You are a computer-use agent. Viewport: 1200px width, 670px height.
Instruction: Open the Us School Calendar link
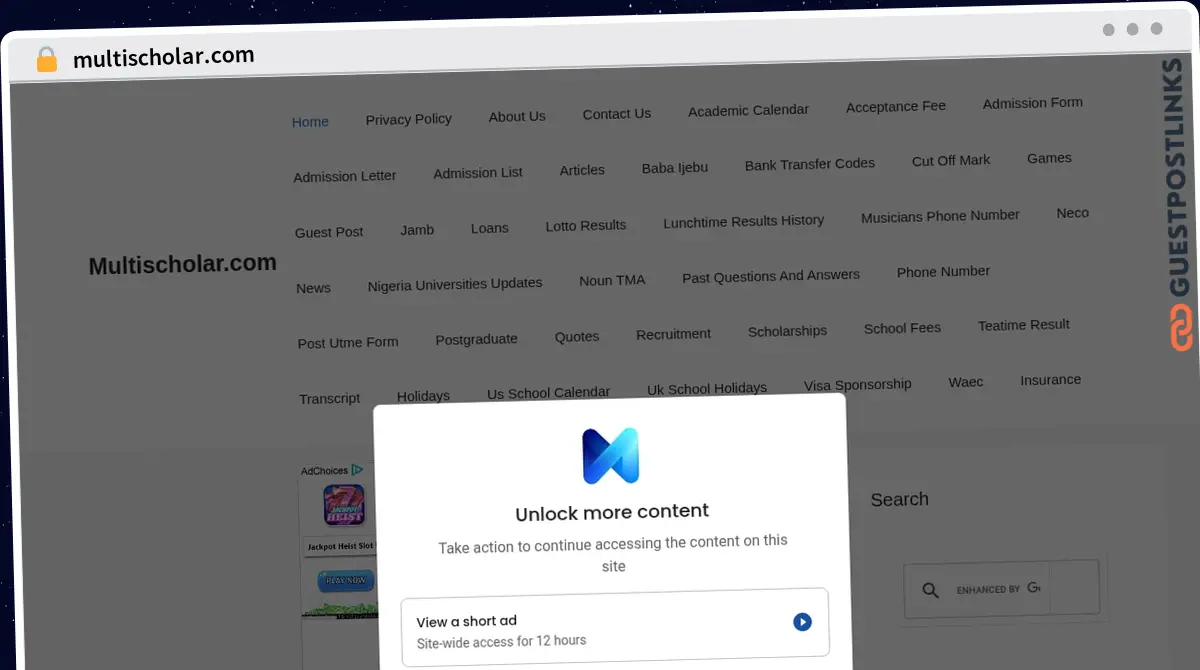(x=548, y=393)
